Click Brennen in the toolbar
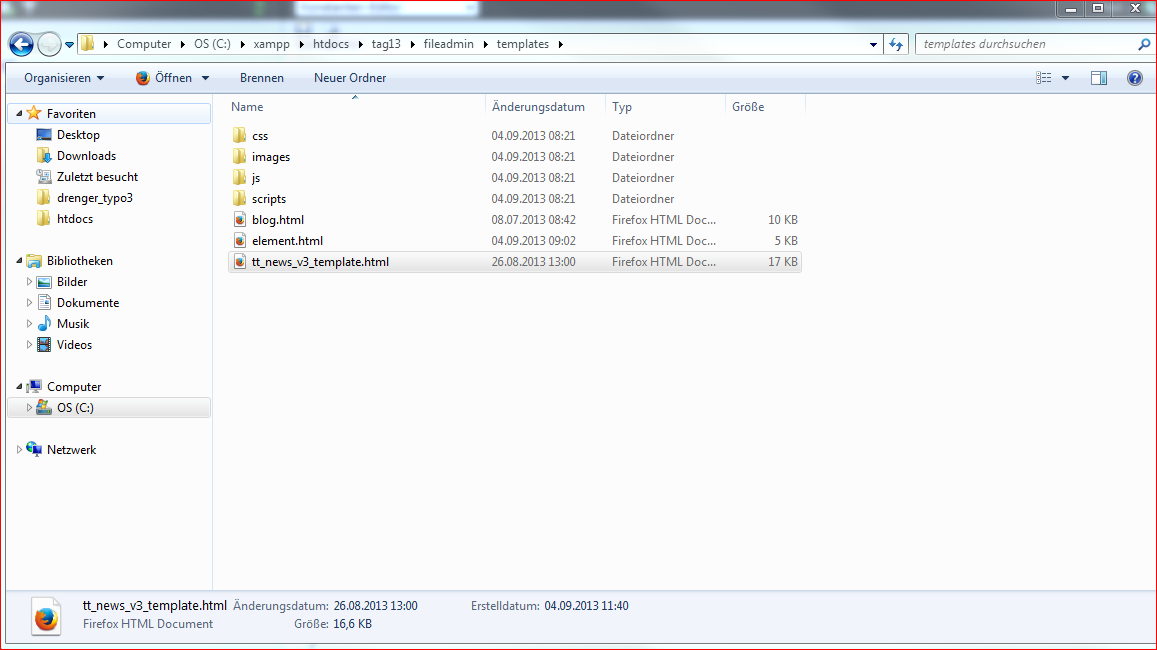This screenshot has height=650, width=1157. [x=262, y=78]
